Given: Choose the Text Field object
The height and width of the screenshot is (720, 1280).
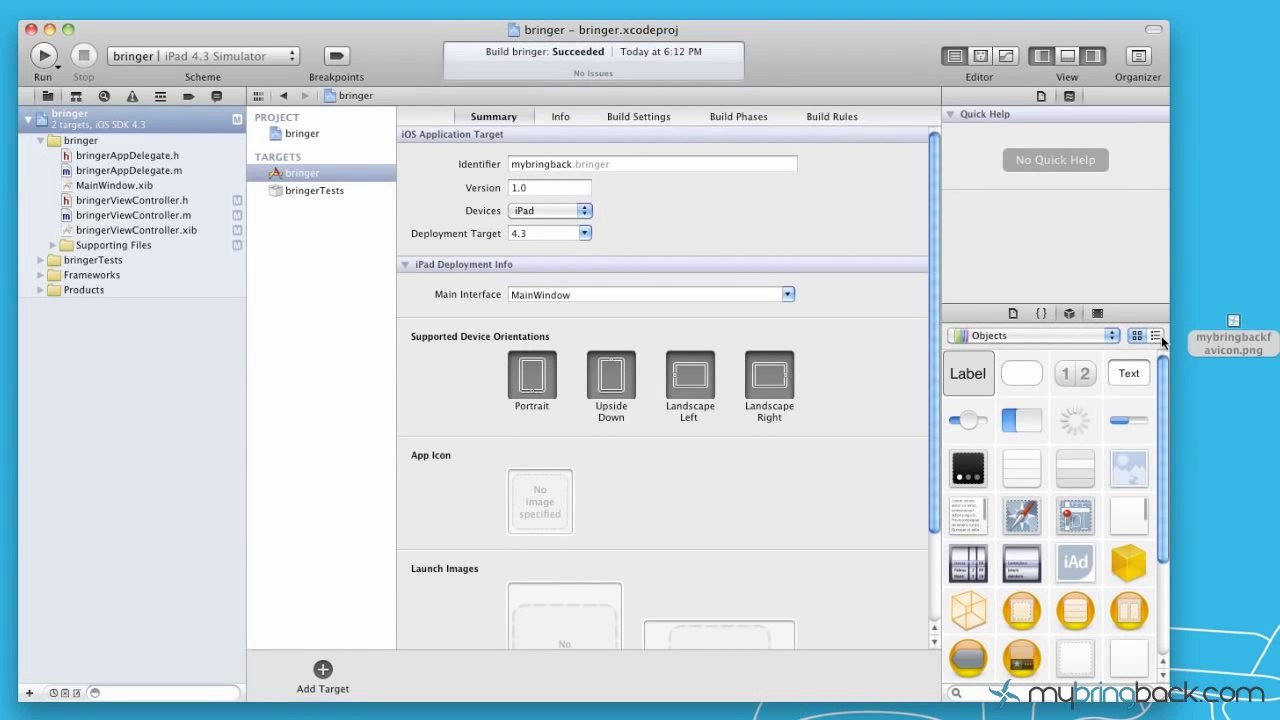Looking at the screenshot, I should click(x=1129, y=373).
